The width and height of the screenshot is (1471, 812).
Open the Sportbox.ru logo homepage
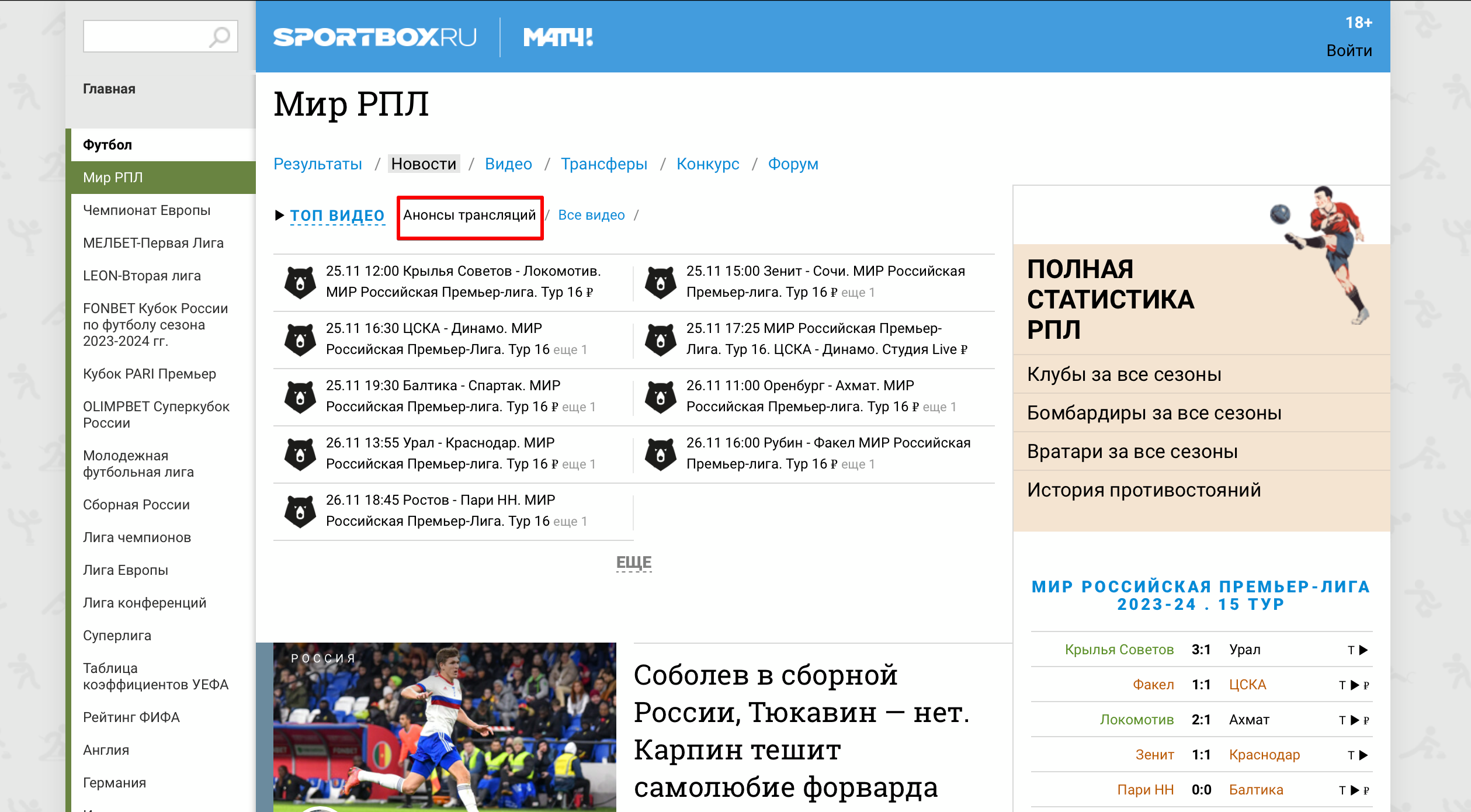coord(374,37)
